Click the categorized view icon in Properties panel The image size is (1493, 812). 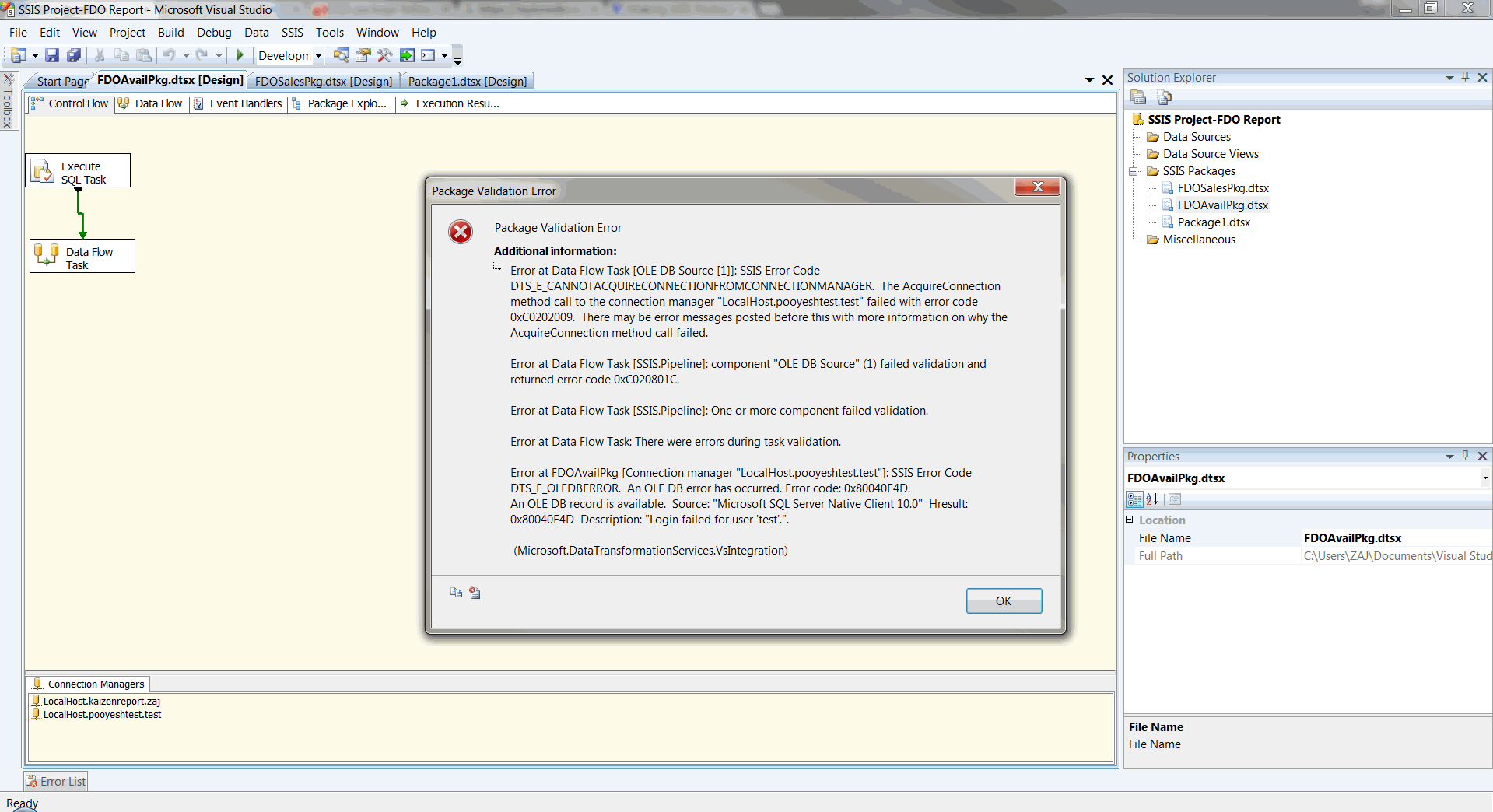pyautogui.click(x=1135, y=499)
